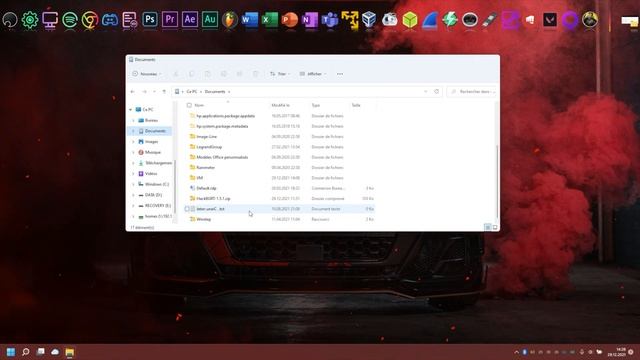The width and height of the screenshot is (640, 360).
Task: Open the blue shark fin dock icon
Action: (430, 20)
